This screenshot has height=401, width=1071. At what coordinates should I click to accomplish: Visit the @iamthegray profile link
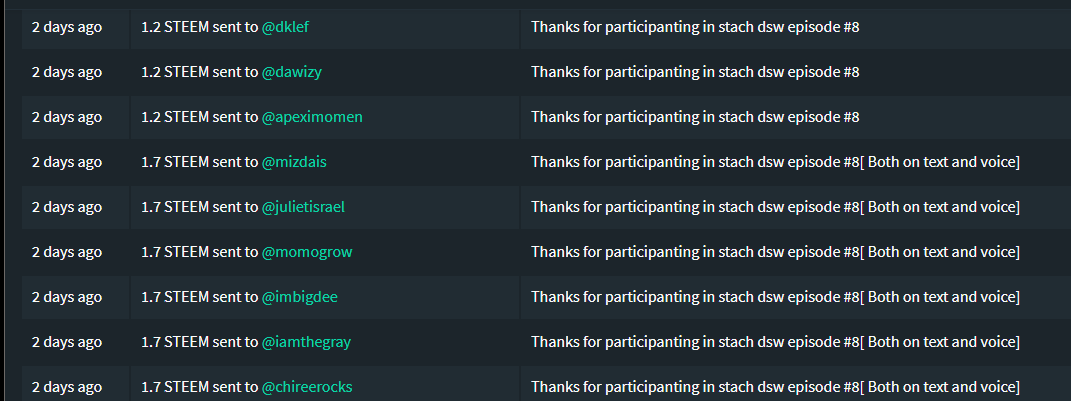(306, 342)
